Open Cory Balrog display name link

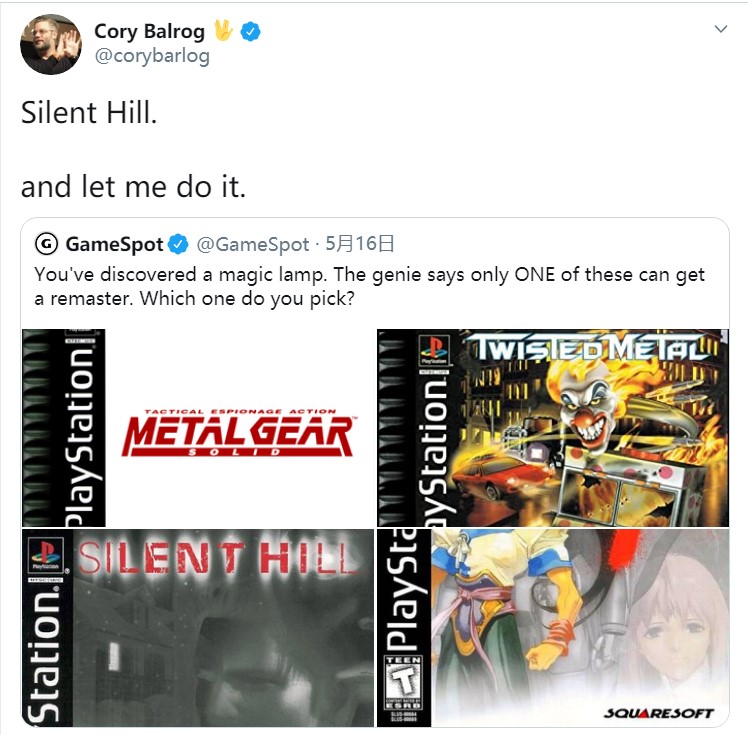click(150, 31)
